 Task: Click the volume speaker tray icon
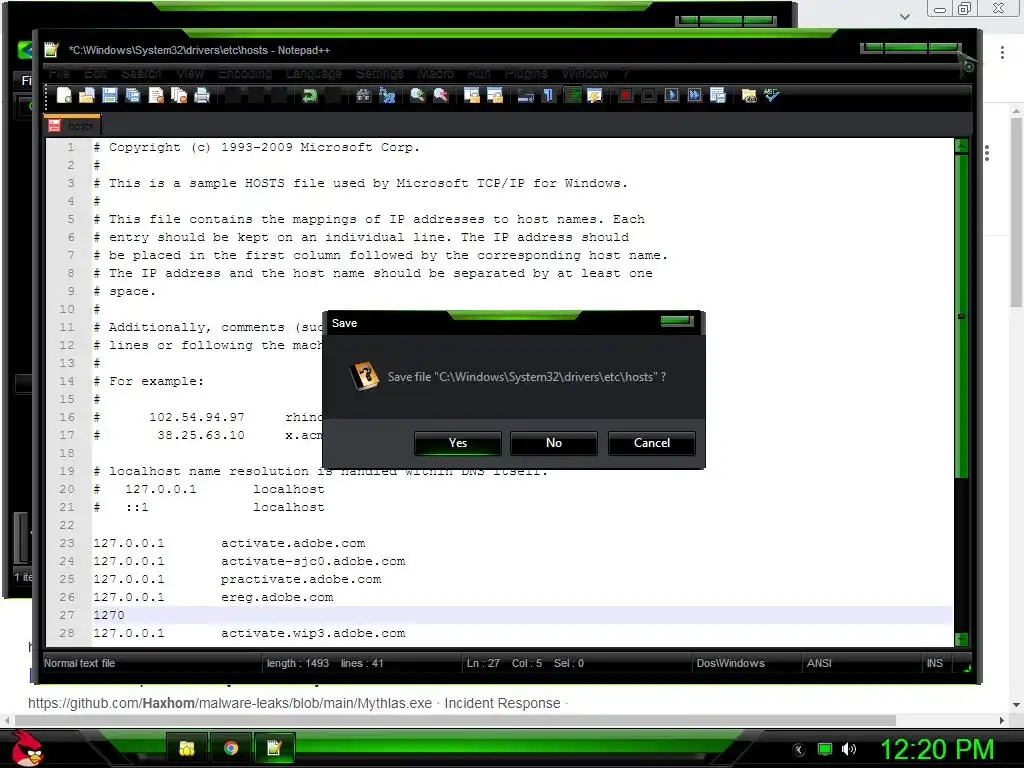pyautogui.click(x=848, y=749)
